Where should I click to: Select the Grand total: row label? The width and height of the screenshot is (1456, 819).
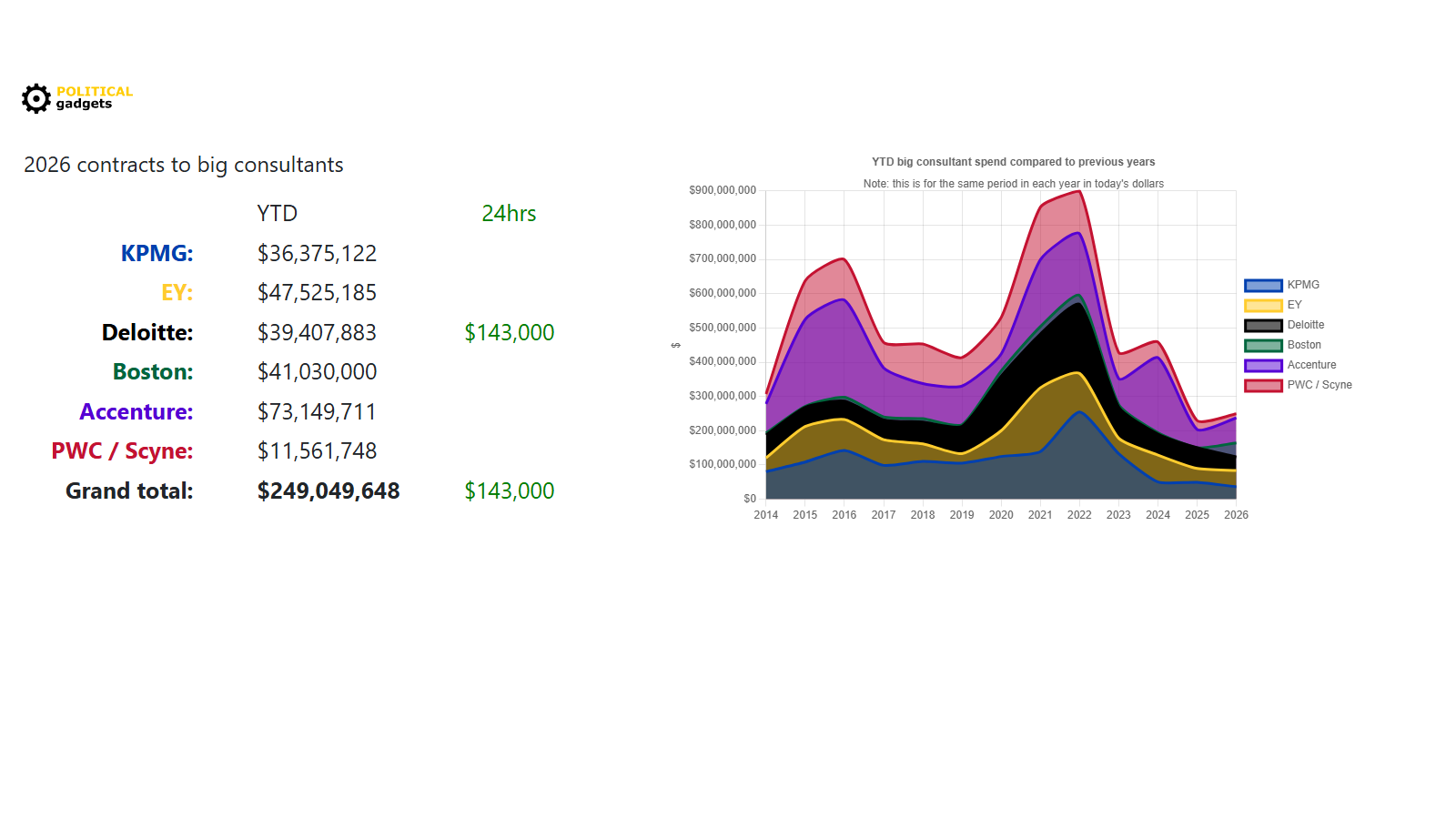pos(129,490)
